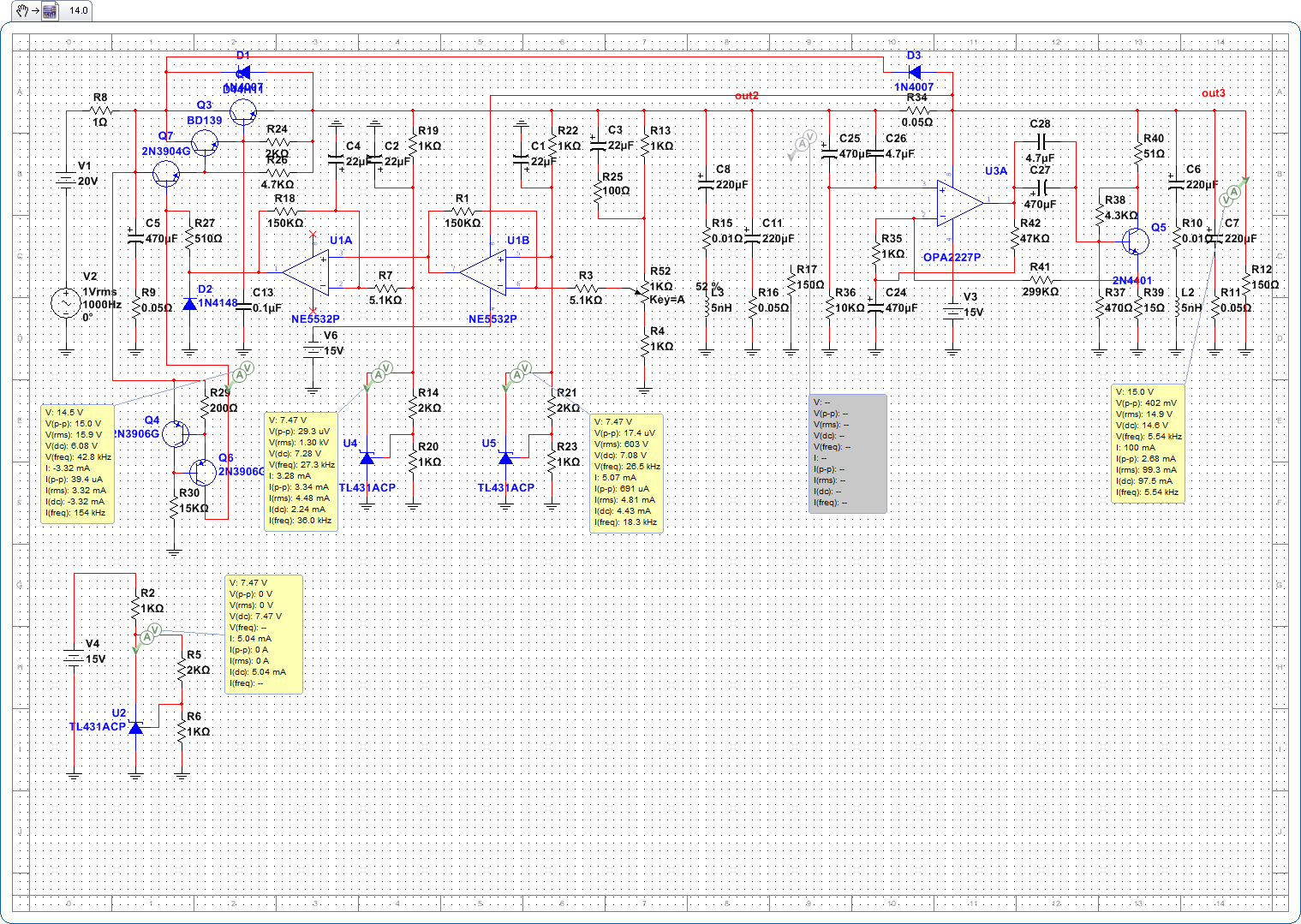Select the D3 1N4007 diode symbol
Image resolution: width=1301 pixels, height=924 pixels.
[914, 72]
